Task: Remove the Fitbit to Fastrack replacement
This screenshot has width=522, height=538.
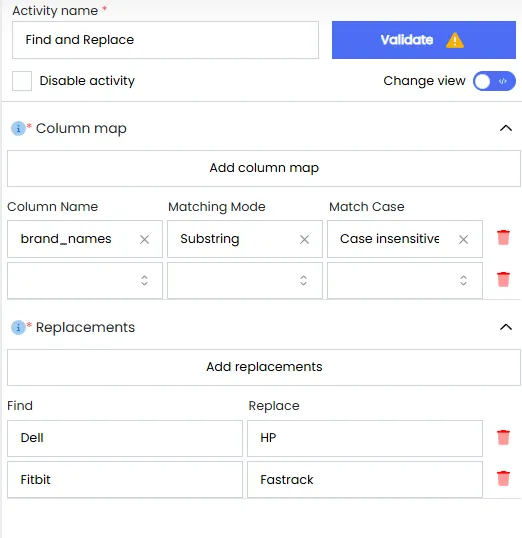Action: pos(503,478)
